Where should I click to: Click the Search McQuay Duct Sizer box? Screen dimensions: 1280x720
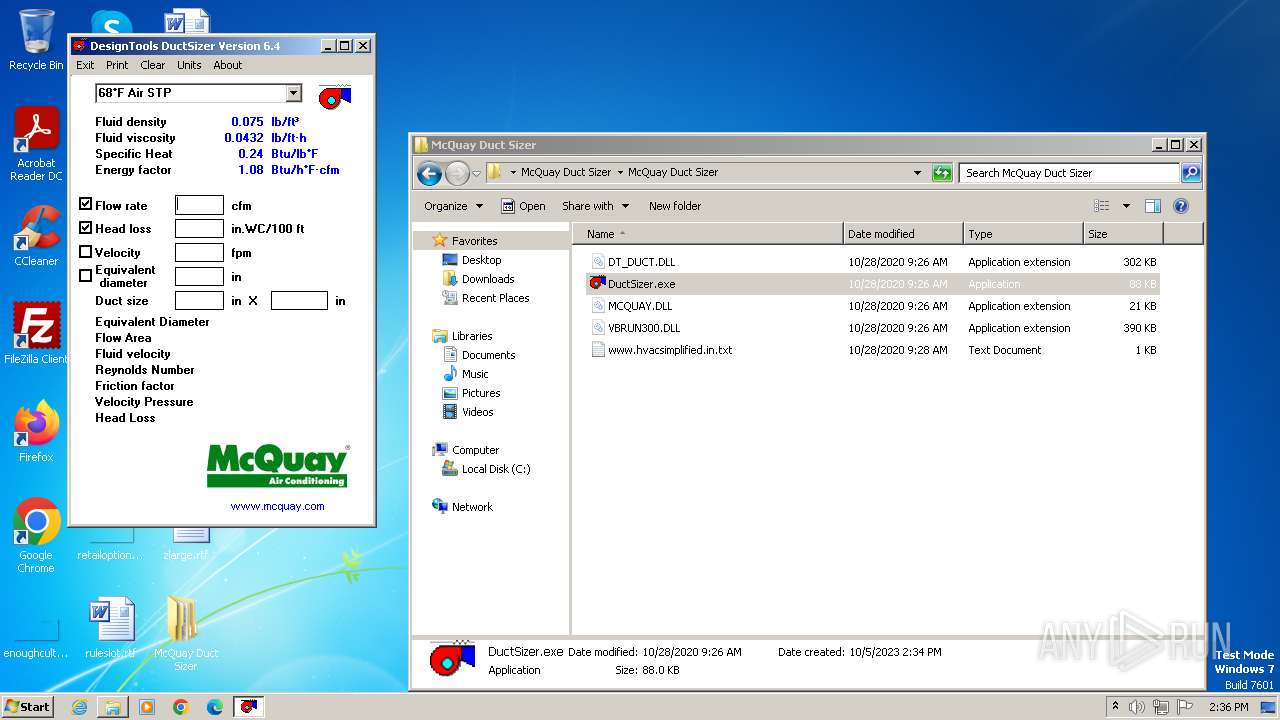pos(1068,173)
